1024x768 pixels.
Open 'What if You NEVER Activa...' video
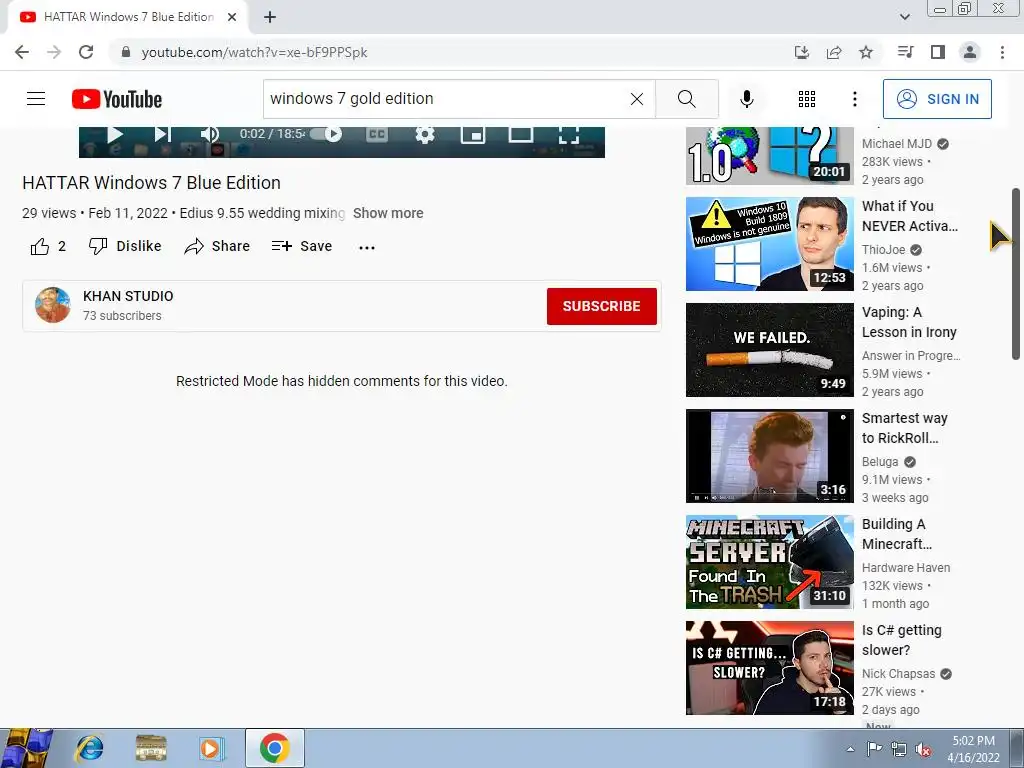[910, 216]
